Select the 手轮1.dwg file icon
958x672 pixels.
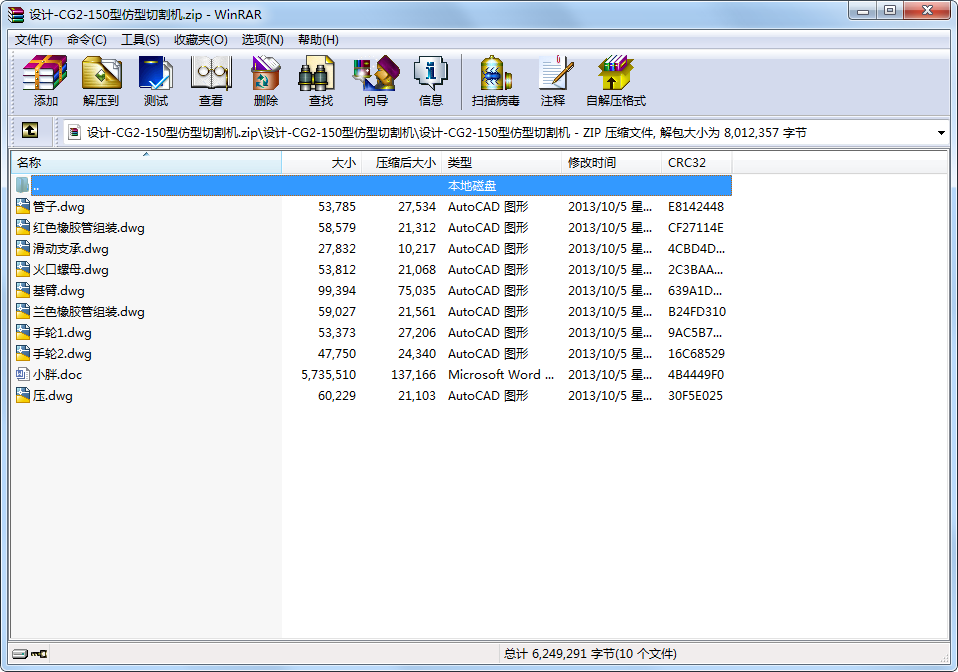click(23, 332)
